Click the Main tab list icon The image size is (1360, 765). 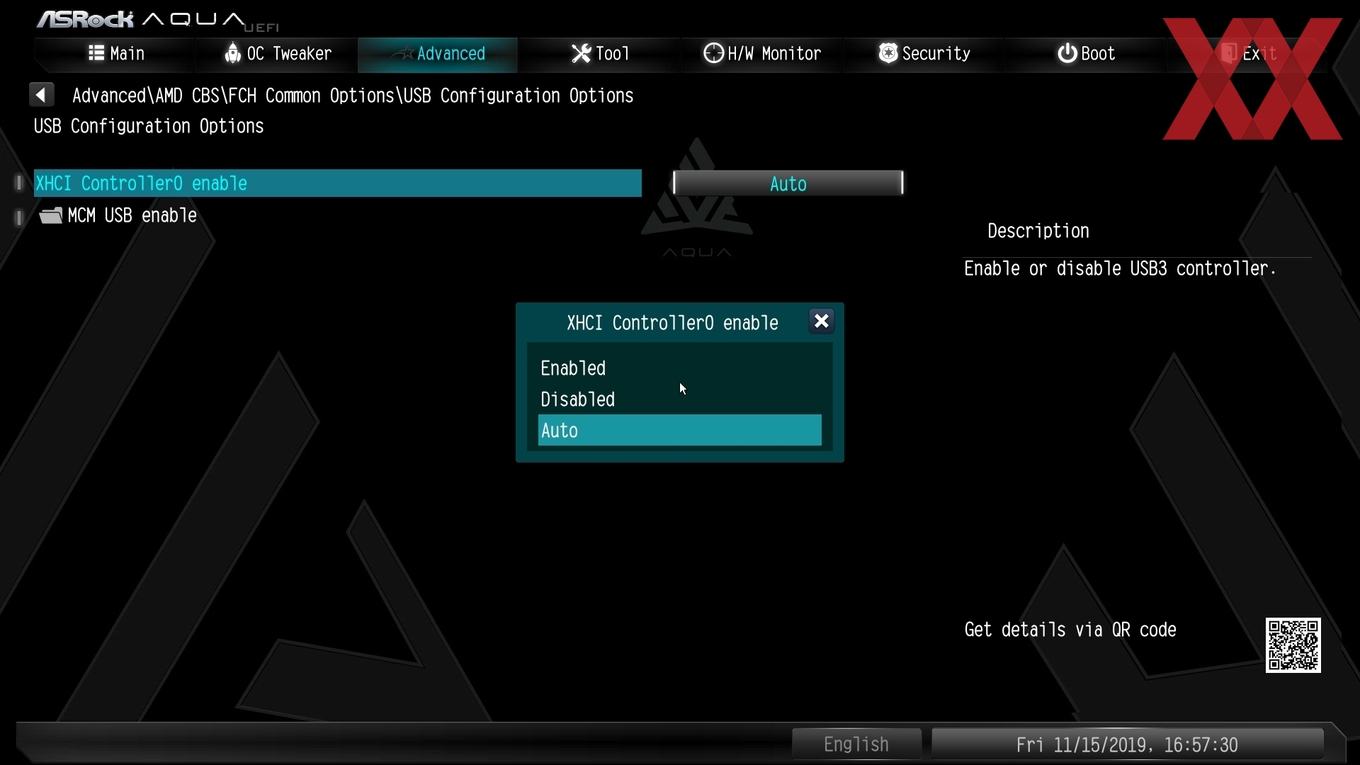pos(96,53)
